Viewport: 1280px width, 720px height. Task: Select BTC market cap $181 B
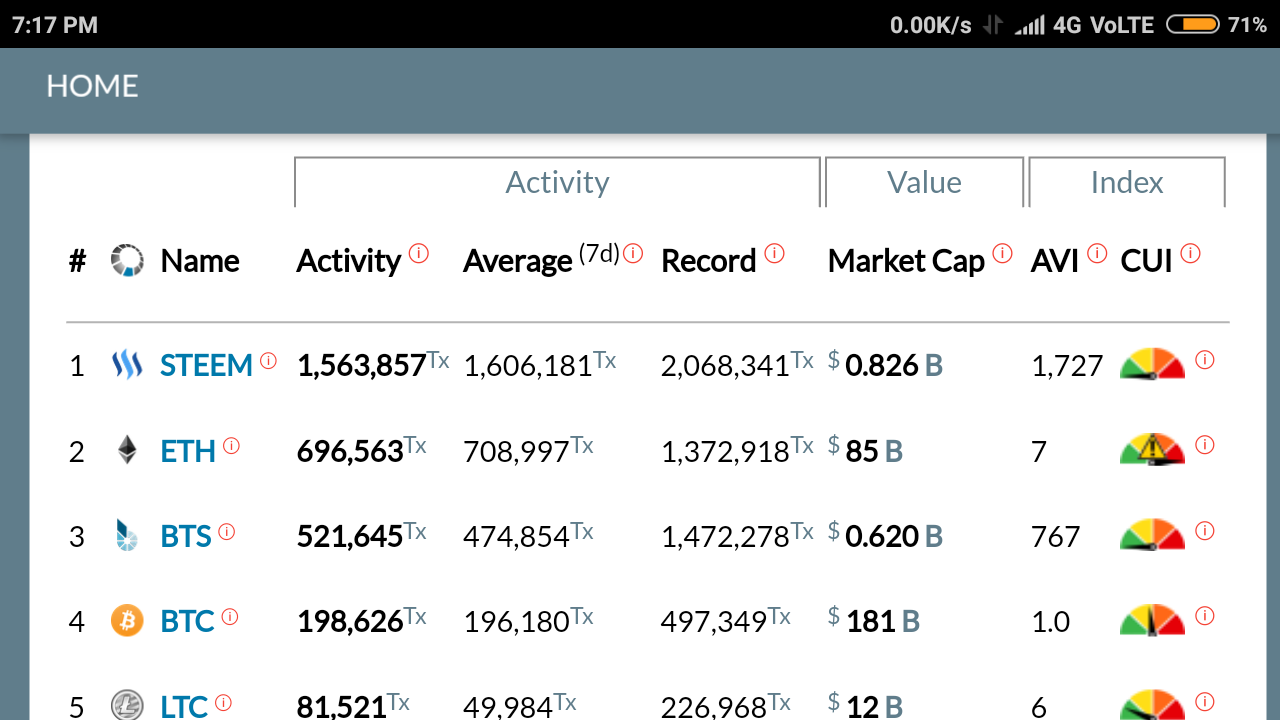pyautogui.click(x=874, y=621)
